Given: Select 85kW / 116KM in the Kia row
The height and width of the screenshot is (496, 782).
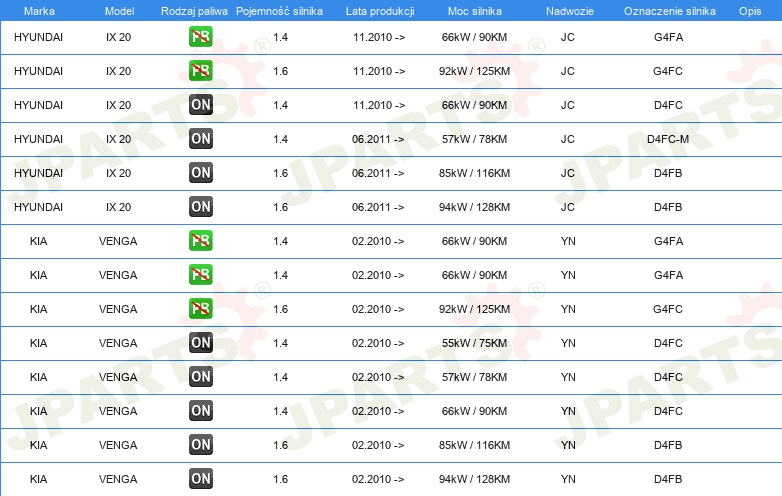Looking at the screenshot, I should [474, 445].
